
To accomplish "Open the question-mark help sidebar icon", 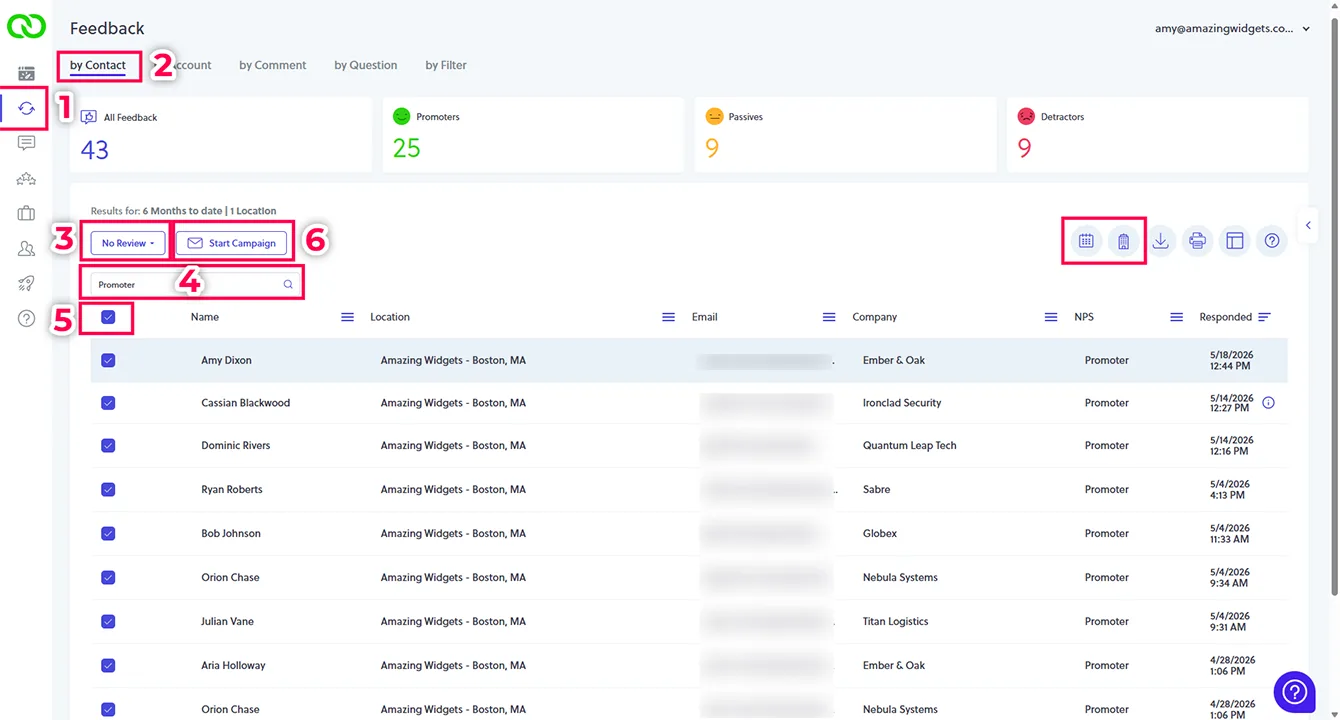I will click(x=26, y=319).
